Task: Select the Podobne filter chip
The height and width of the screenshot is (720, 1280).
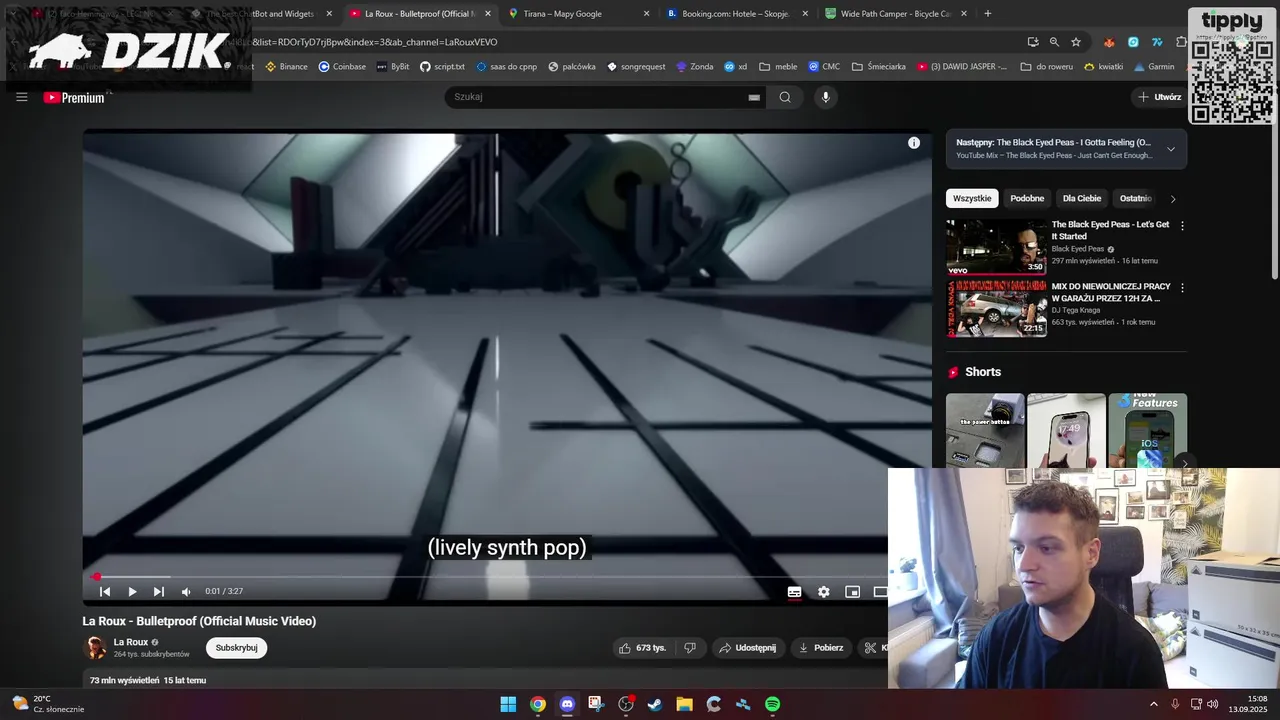Action: 1027,198
